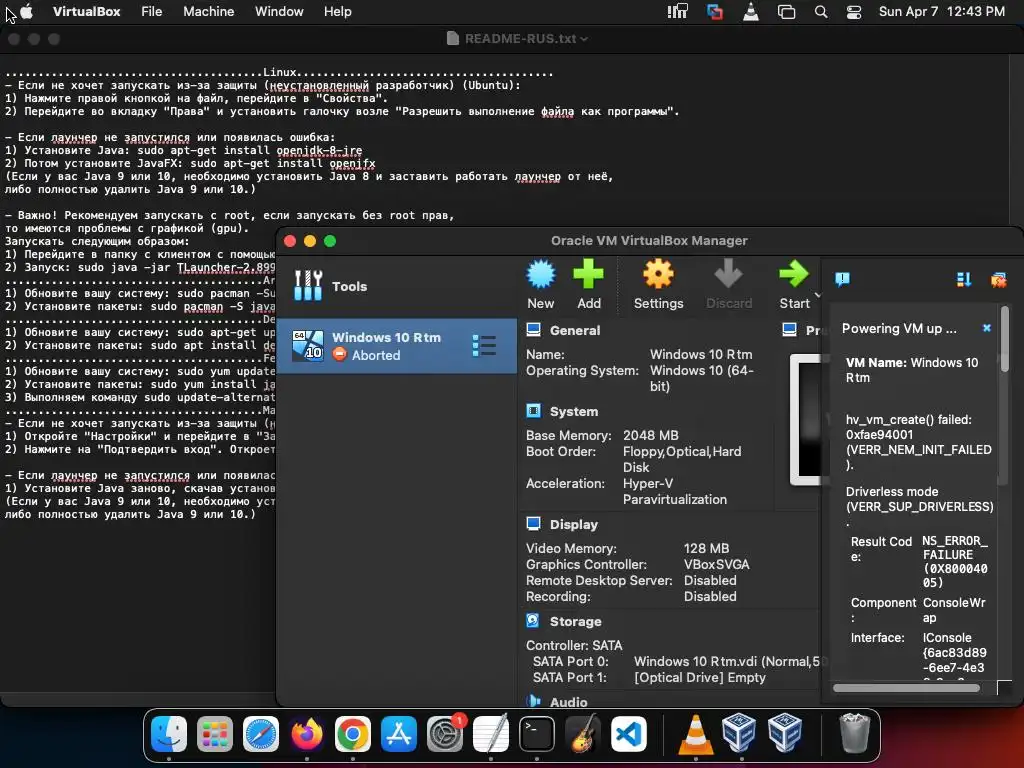Open Finder from the Dock

[x=168, y=733]
